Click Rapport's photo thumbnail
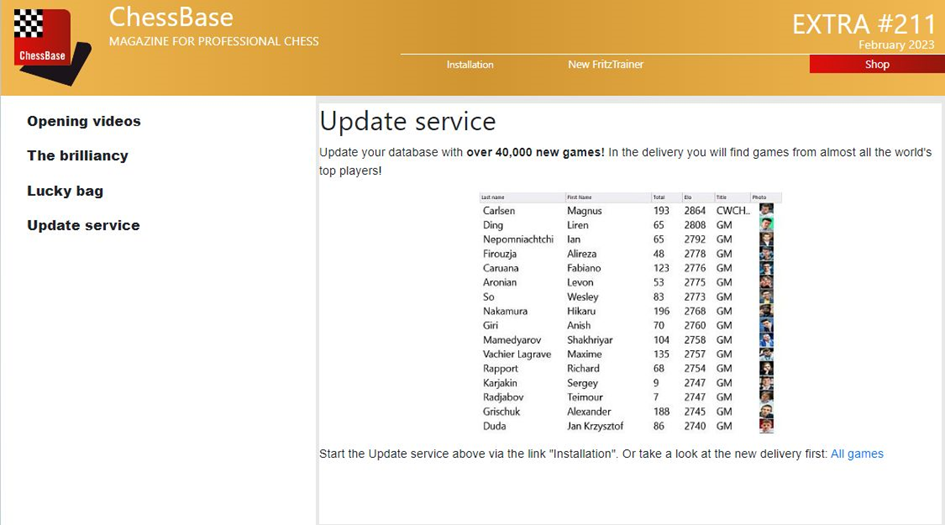This screenshot has width=945, height=525. pos(766,368)
